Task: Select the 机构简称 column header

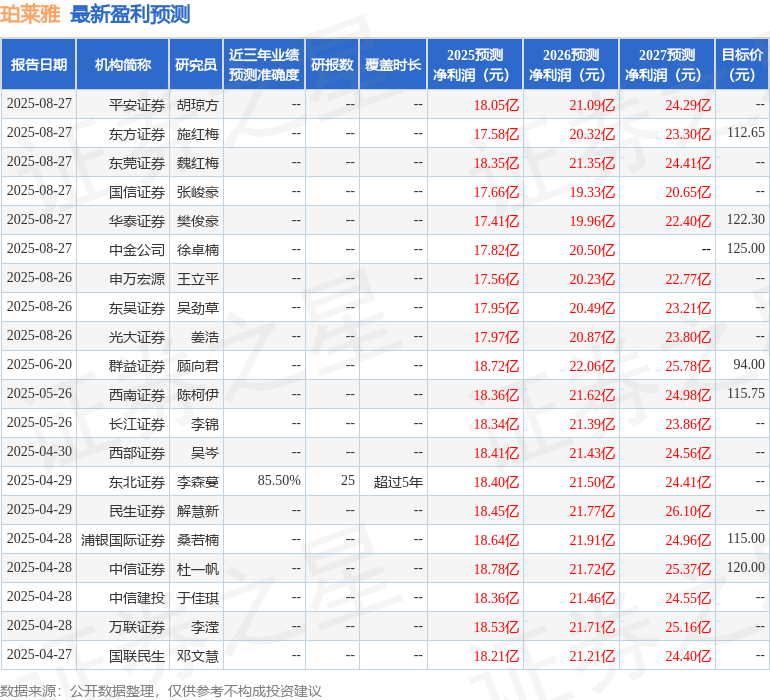Action: tap(123, 65)
